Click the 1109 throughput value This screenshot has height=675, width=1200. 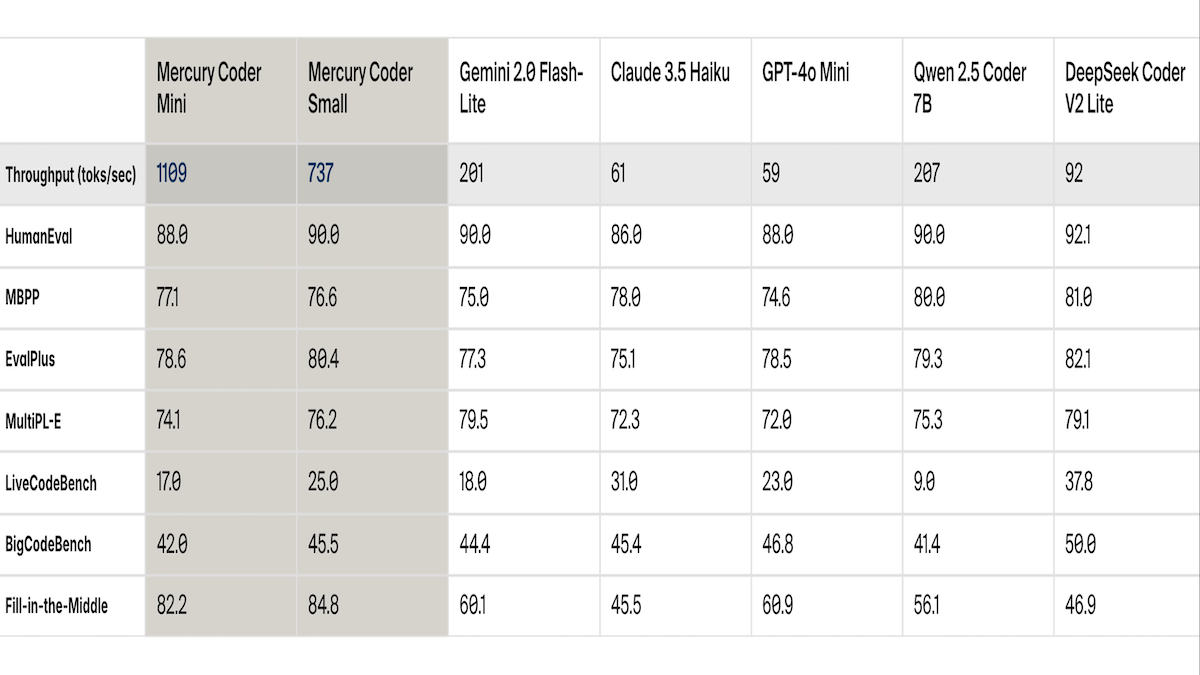pyautogui.click(x=171, y=173)
